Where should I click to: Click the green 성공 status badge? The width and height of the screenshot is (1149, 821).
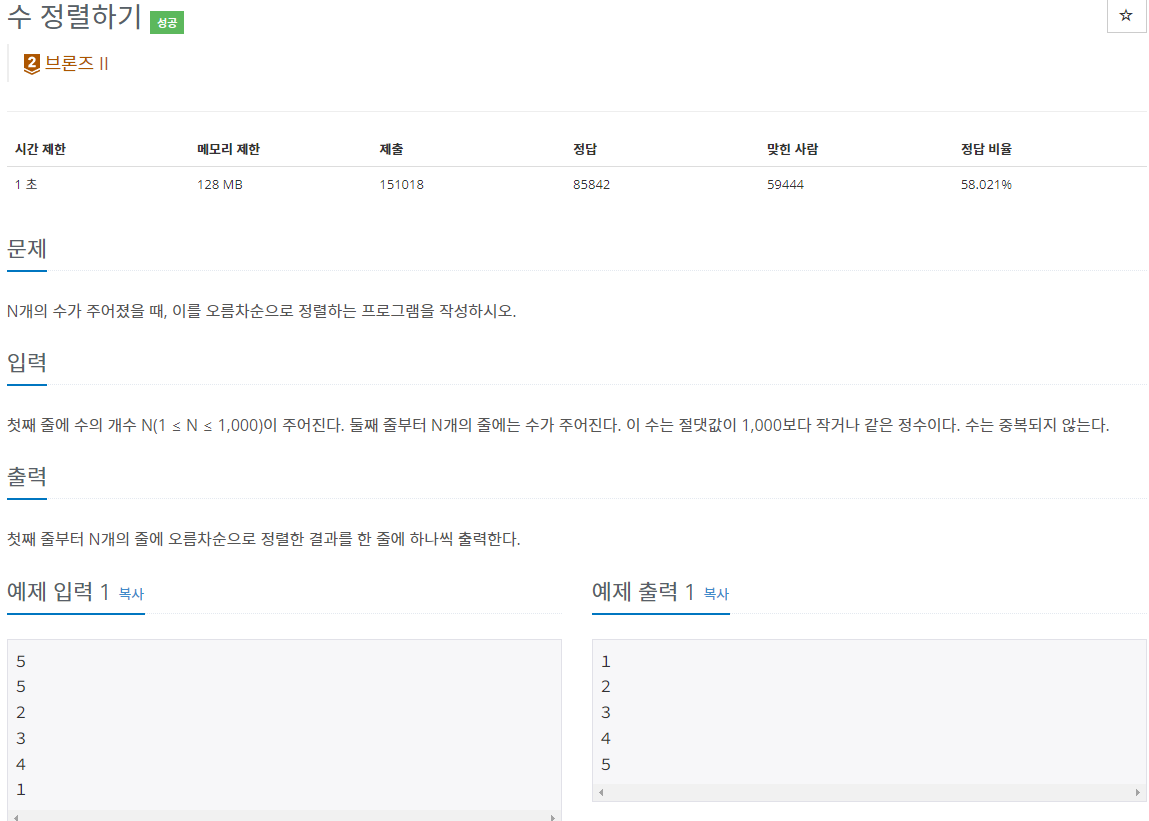click(x=167, y=23)
